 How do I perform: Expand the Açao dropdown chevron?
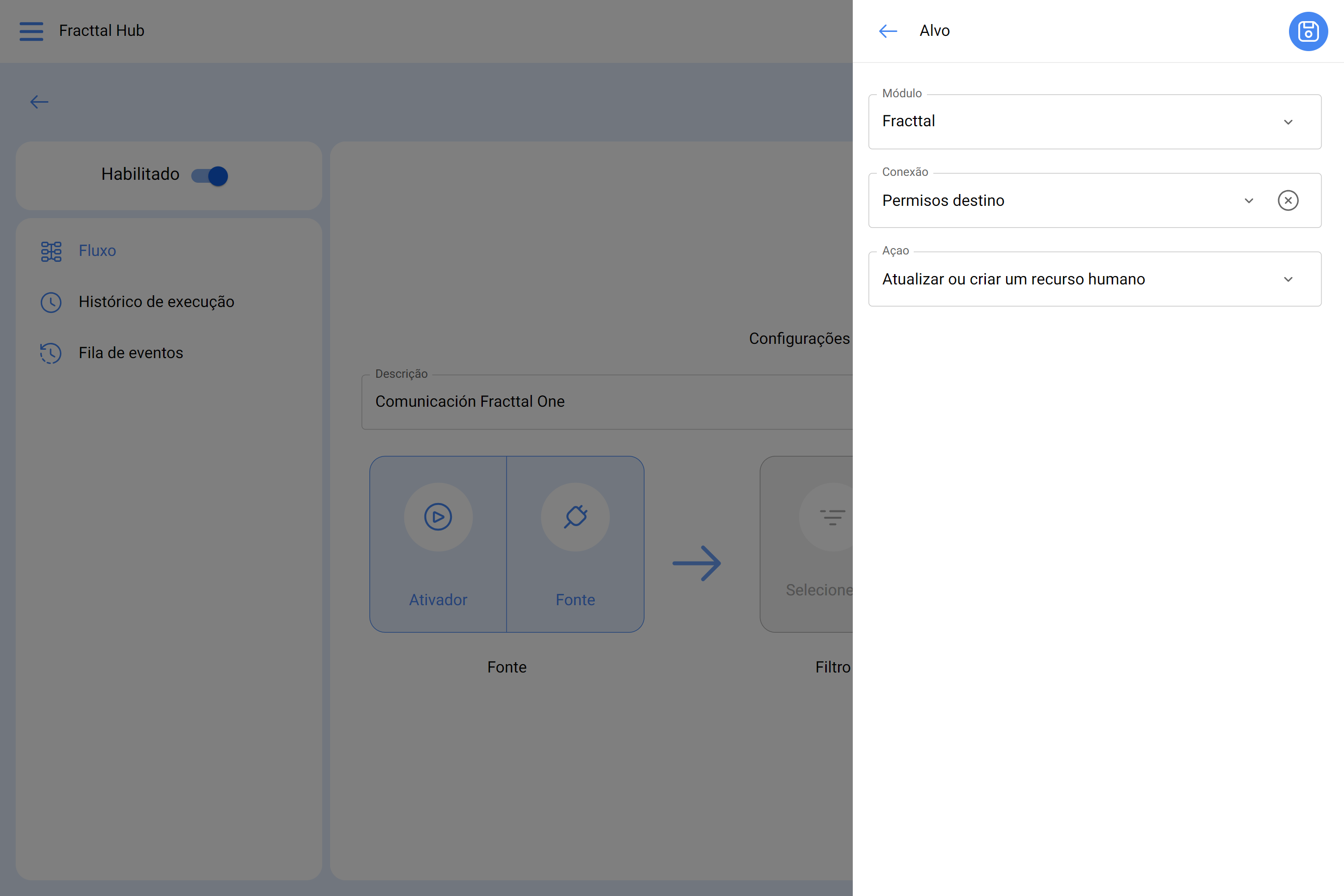coord(1288,280)
